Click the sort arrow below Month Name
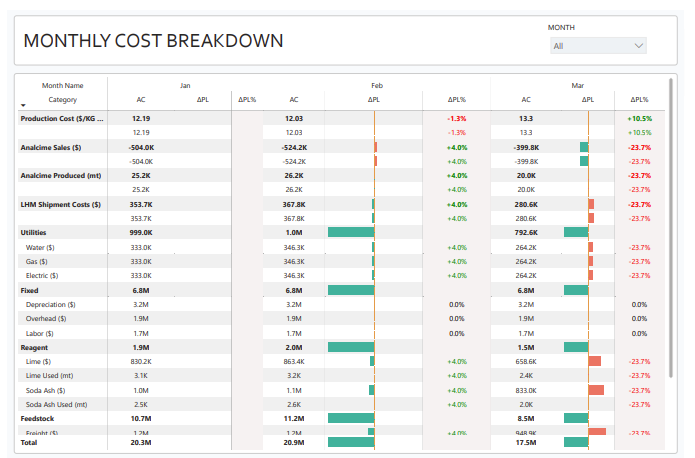Viewport: 695px width, 458px height. coord(23,105)
